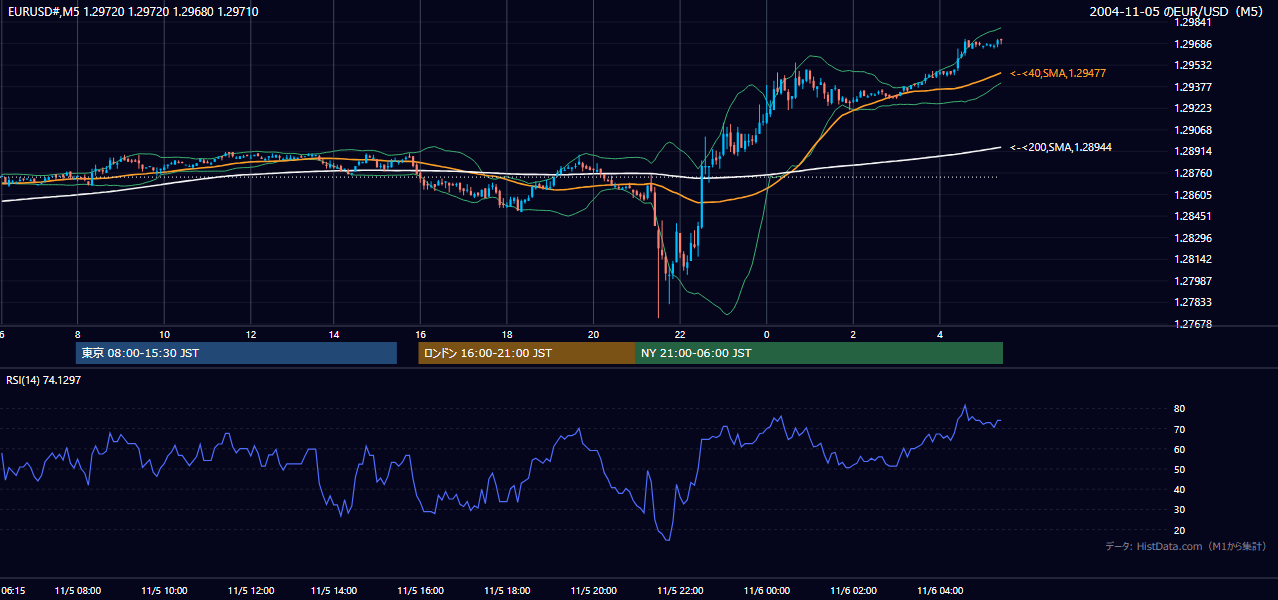The image size is (1278, 600).
Task: Click RSI axis level 50
Action: click(x=1180, y=469)
